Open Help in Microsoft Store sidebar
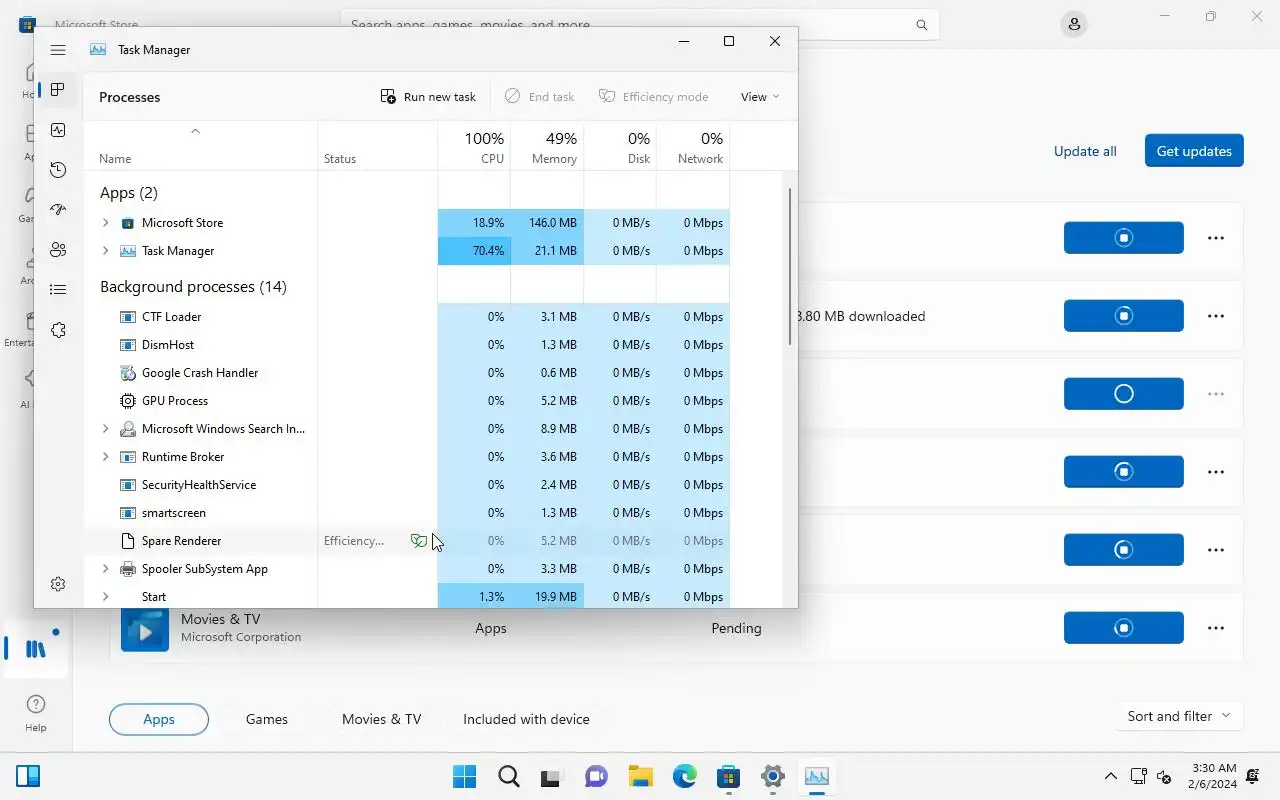The width and height of the screenshot is (1280, 800). coord(36,712)
